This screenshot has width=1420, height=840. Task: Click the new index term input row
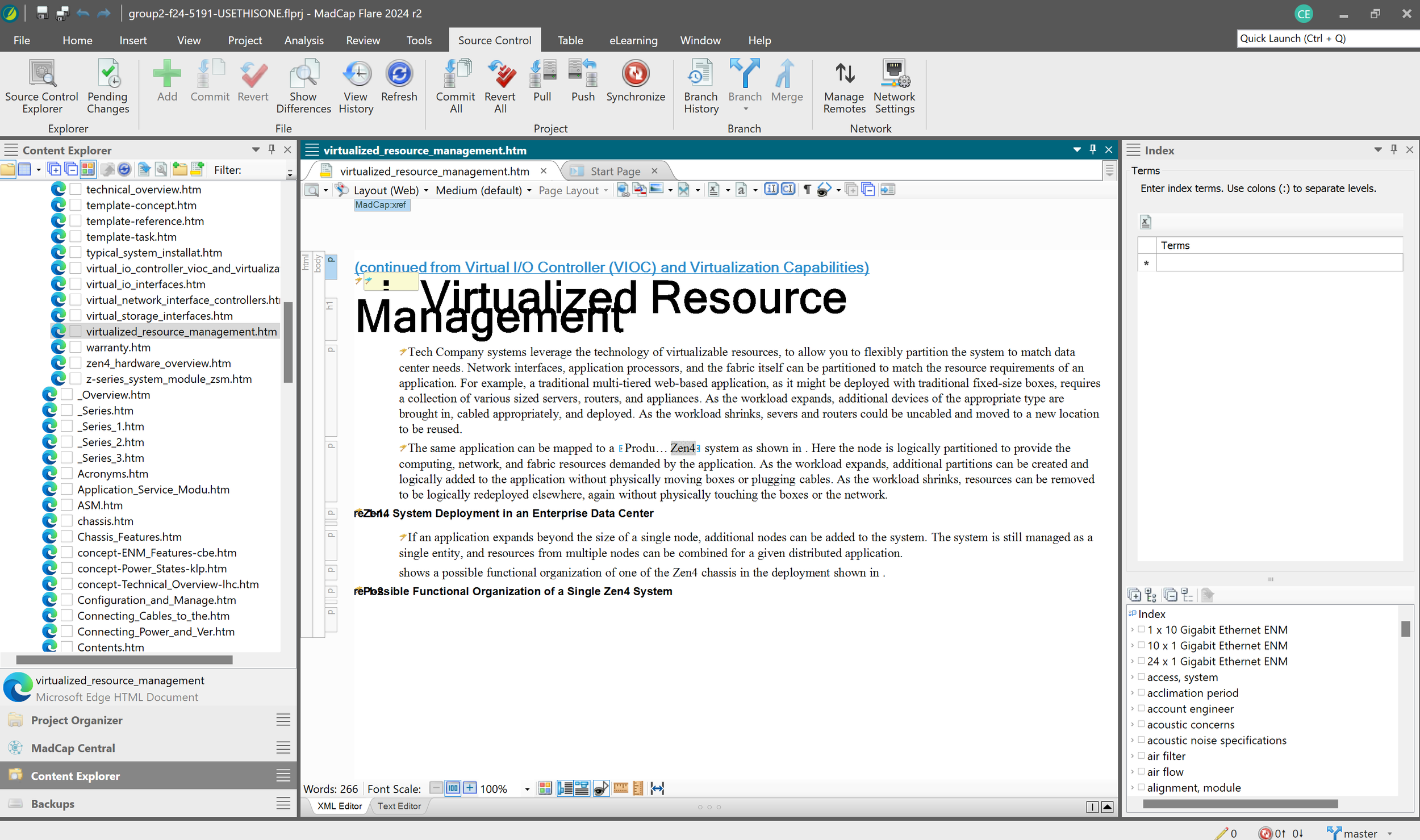tap(1278, 263)
